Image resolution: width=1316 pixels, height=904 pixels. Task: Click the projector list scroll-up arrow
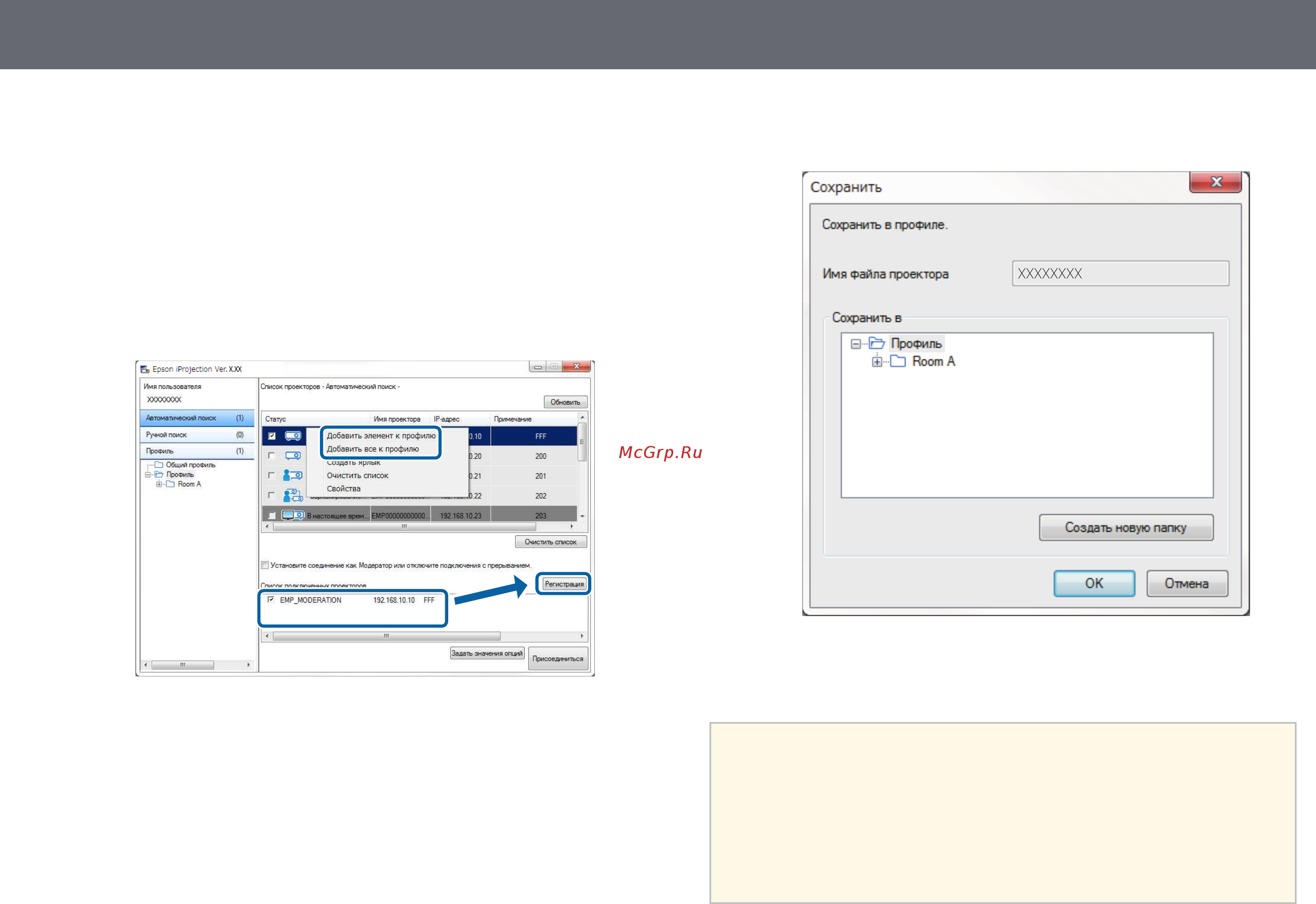click(582, 417)
